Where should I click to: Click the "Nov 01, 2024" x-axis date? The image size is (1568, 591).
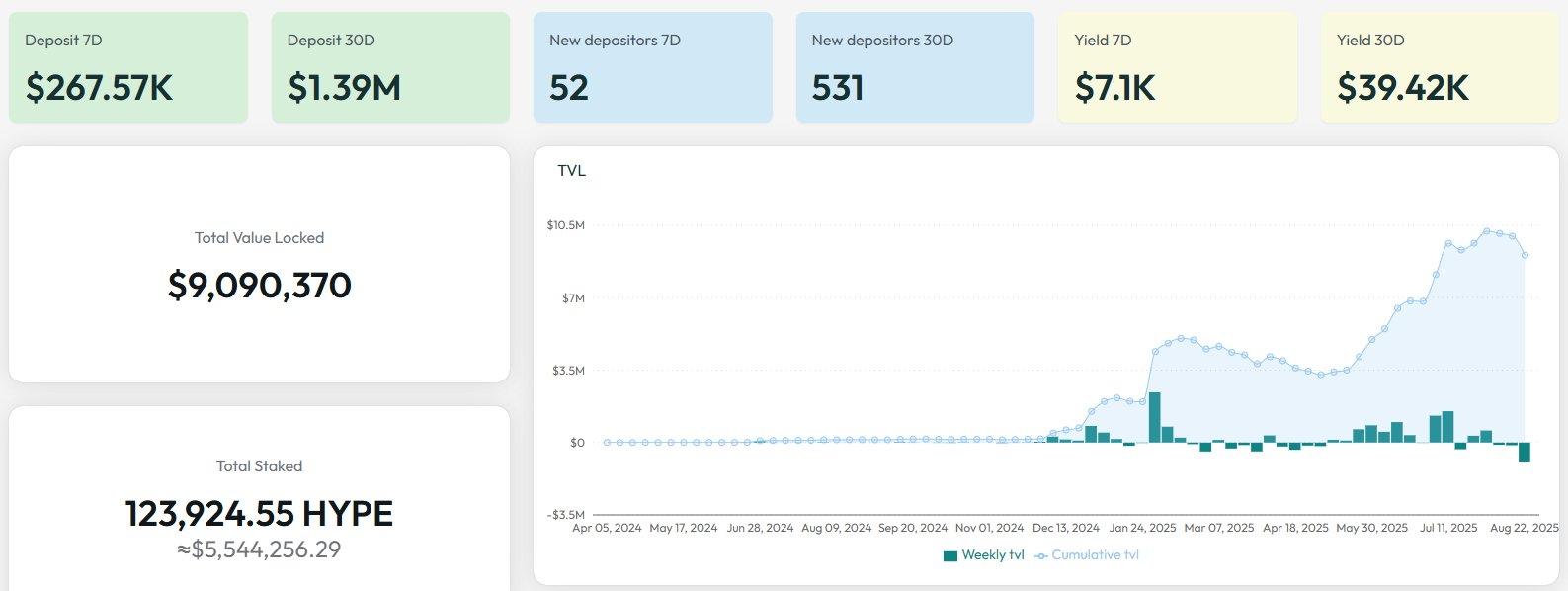[x=990, y=528]
